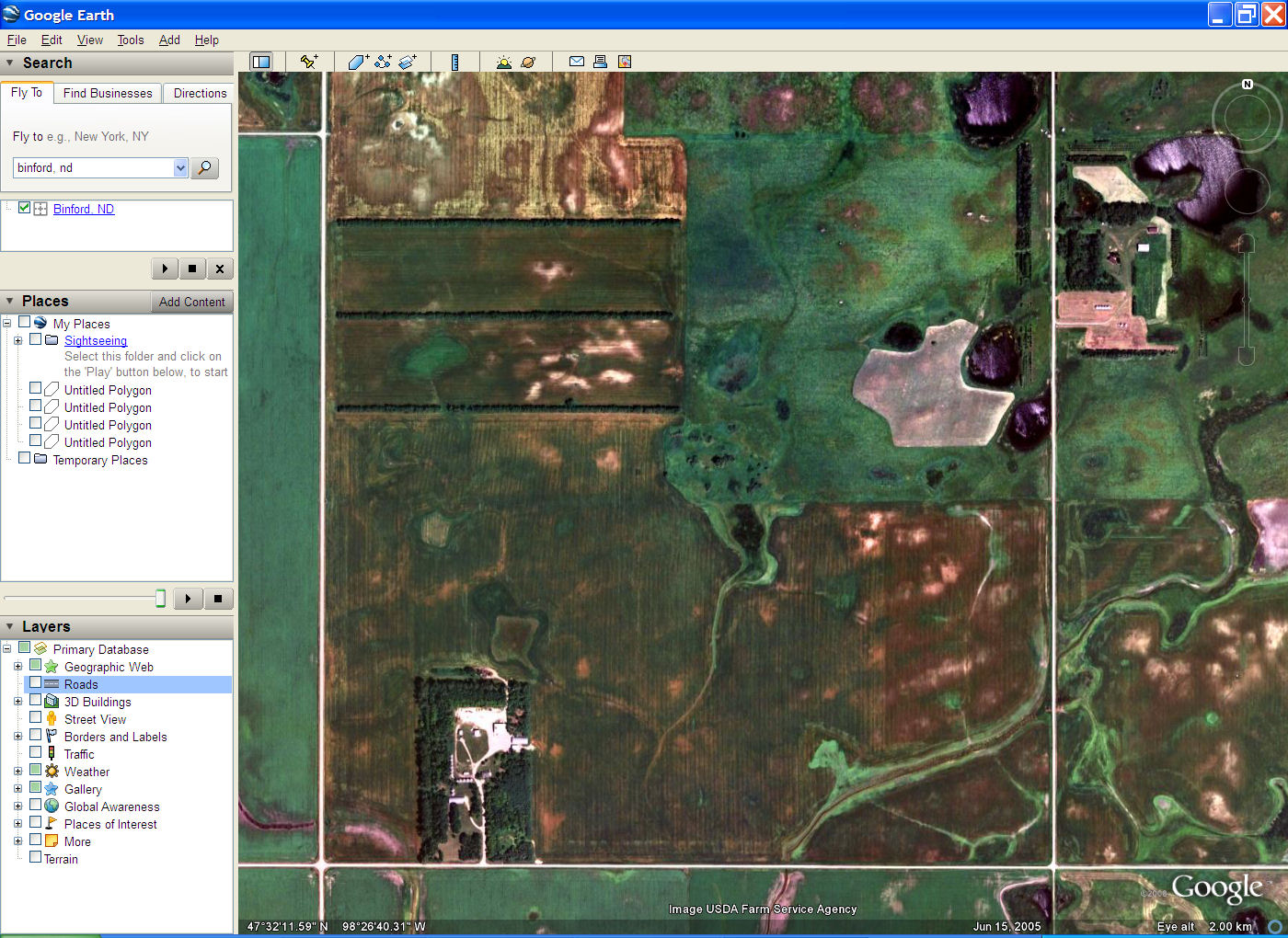
Task: Collapse the Places panel triangle
Action: tap(10, 302)
